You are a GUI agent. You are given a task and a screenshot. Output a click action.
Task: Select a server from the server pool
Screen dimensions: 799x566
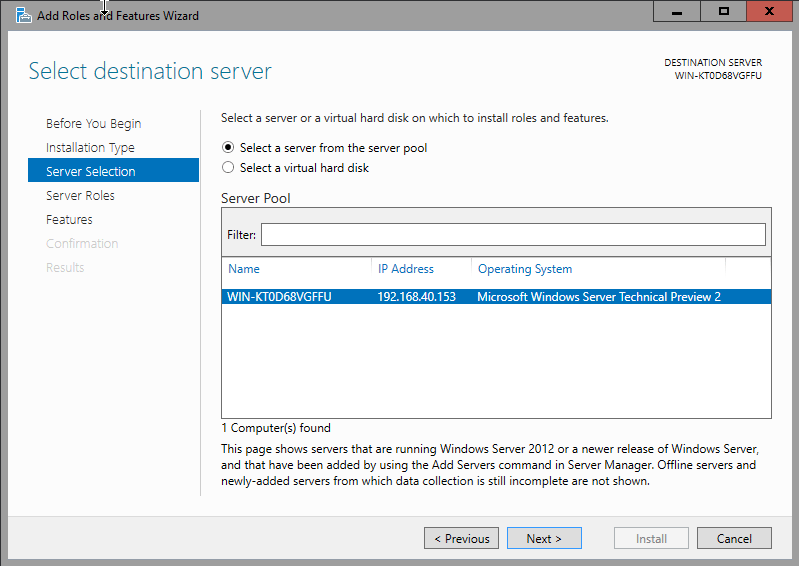[x=228, y=148]
